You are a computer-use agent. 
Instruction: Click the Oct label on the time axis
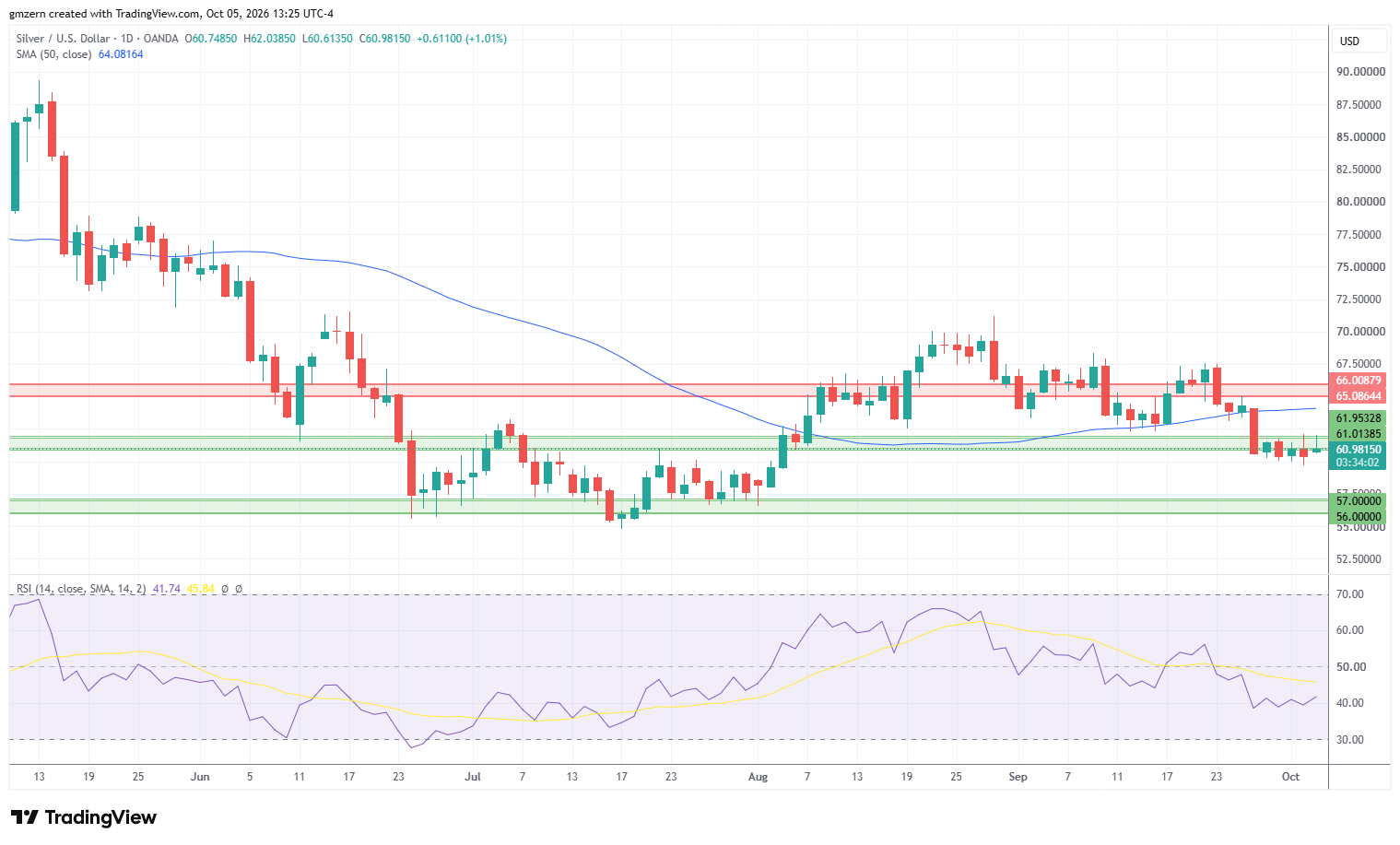pyautogui.click(x=1290, y=777)
